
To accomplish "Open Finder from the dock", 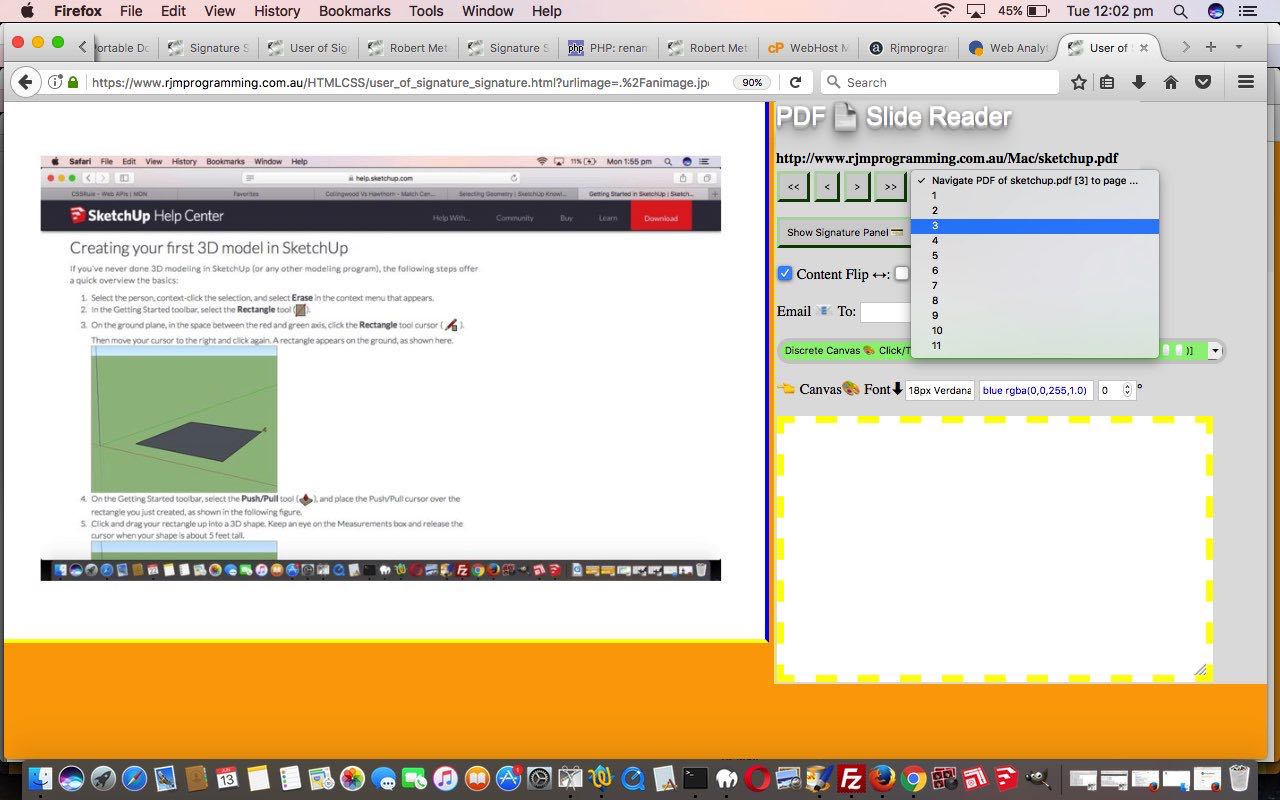I will tap(40, 778).
